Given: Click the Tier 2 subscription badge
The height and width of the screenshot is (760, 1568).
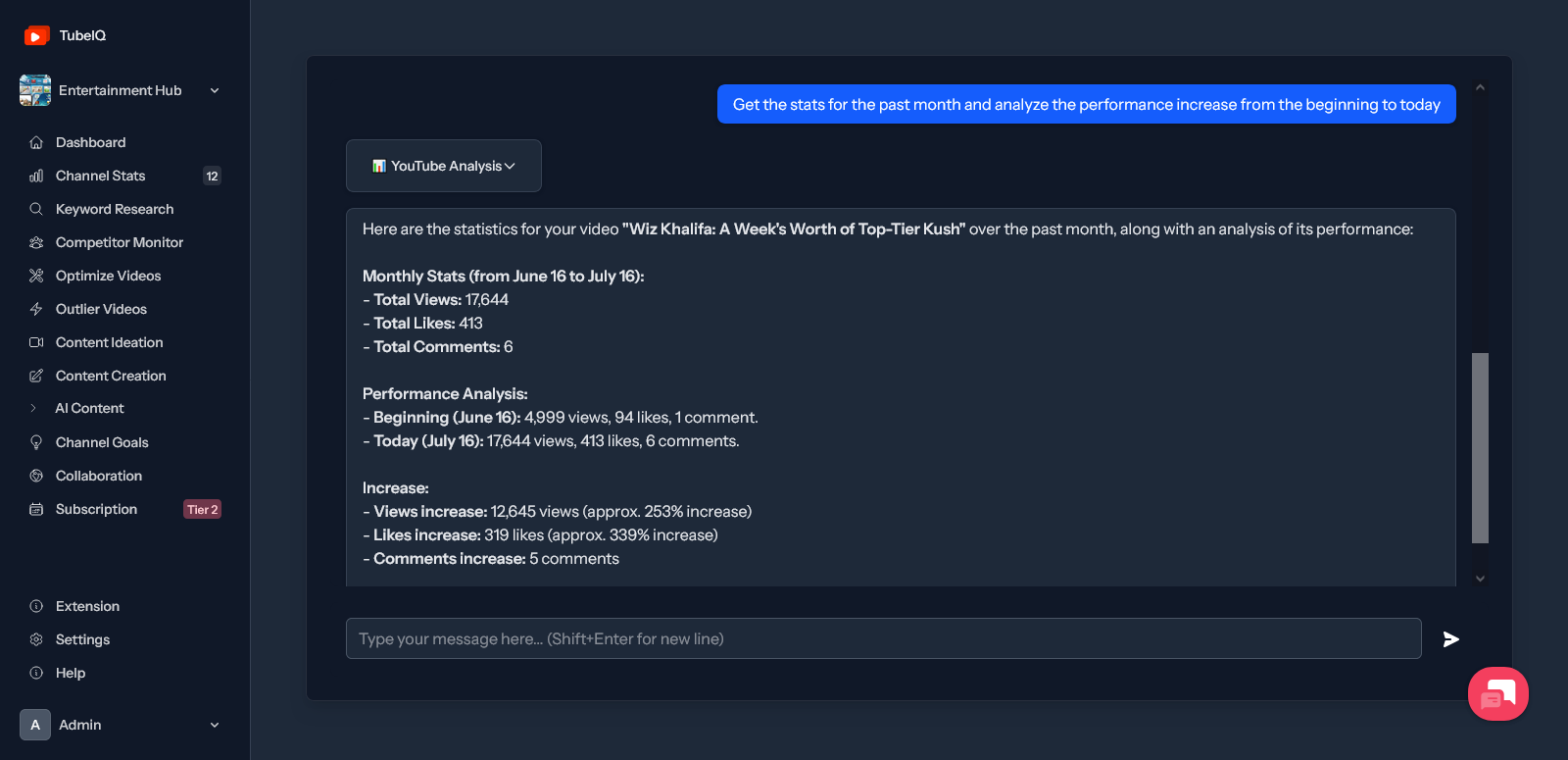Looking at the screenshot, I should (202, 509).
